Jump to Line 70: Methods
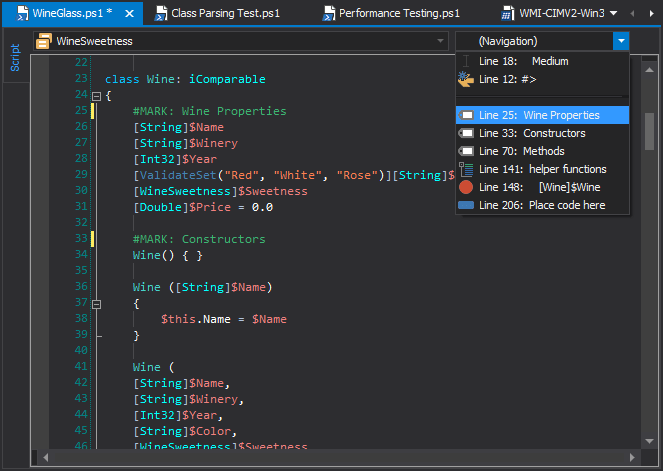 [x=542, y=151]
